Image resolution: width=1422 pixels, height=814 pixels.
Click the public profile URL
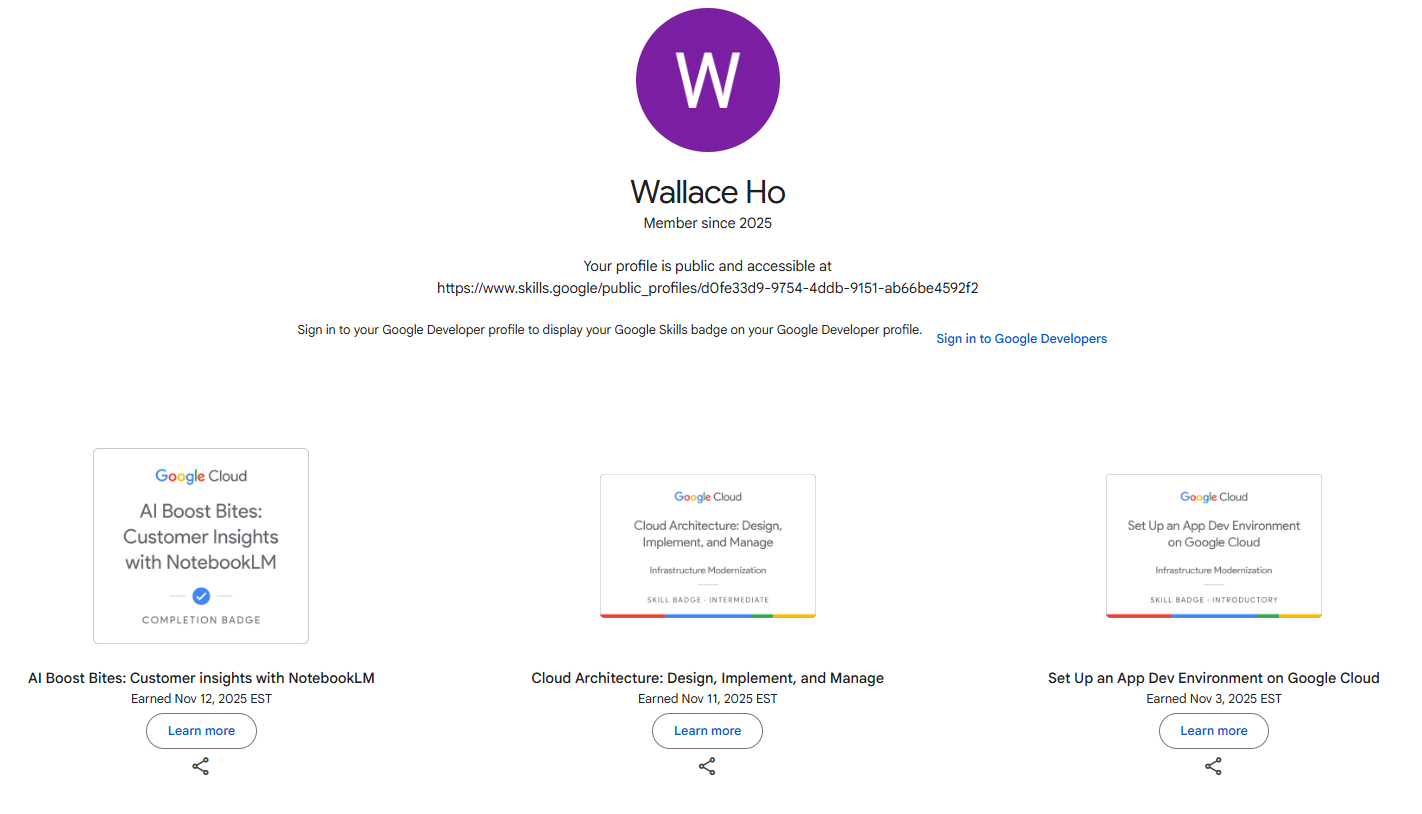click(707, 288)
